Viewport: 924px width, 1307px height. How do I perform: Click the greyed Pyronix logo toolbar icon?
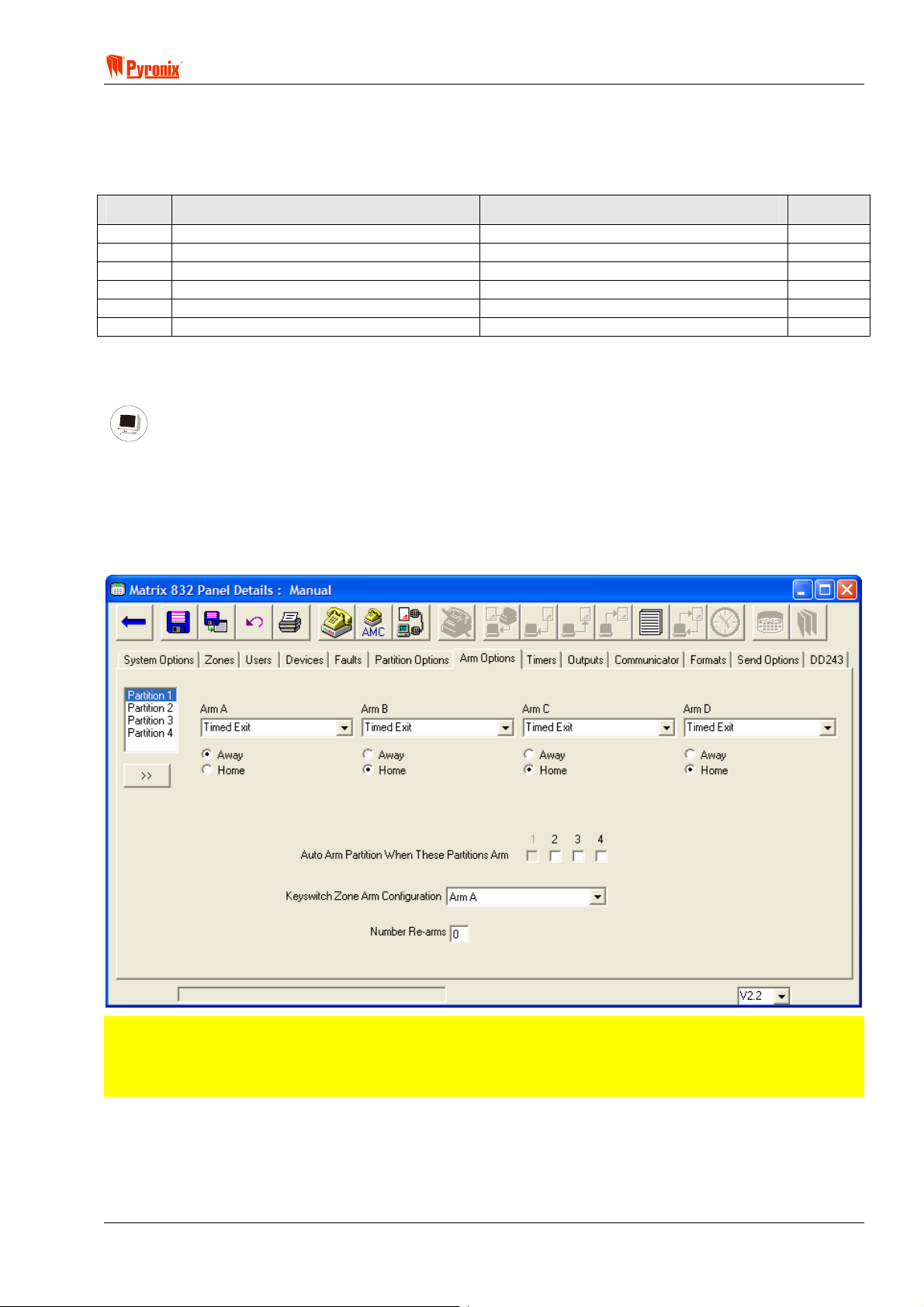(x=808, y=622)
